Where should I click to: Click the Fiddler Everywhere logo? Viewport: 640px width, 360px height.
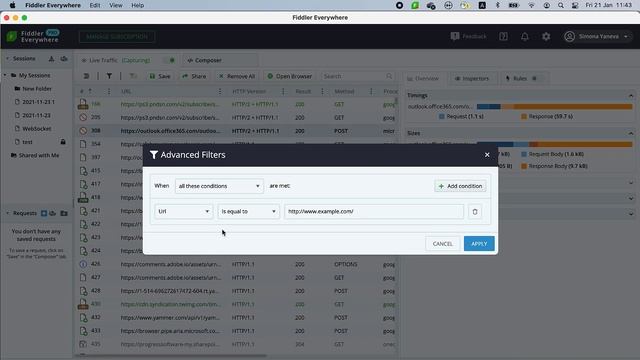coord(33,36)
